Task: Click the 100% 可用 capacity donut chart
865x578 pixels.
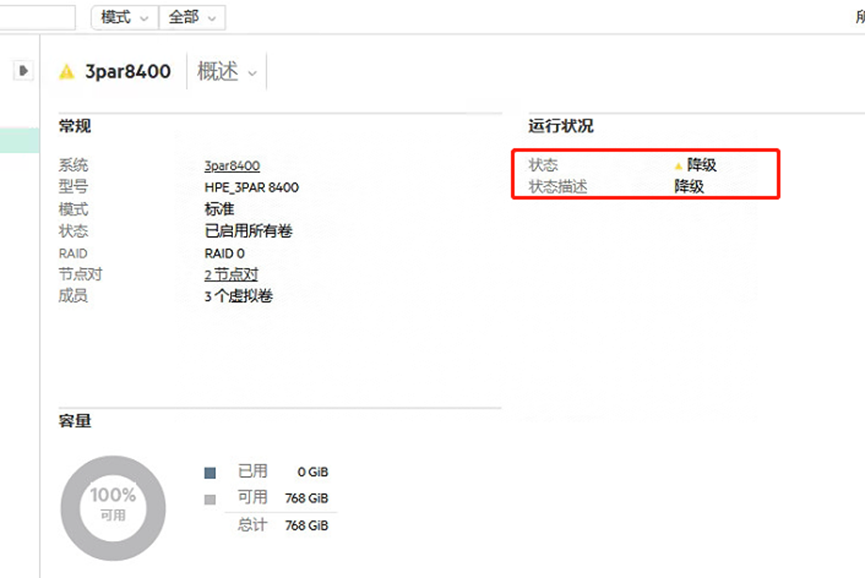Action: pyautogui.click(x=113, y=508)
